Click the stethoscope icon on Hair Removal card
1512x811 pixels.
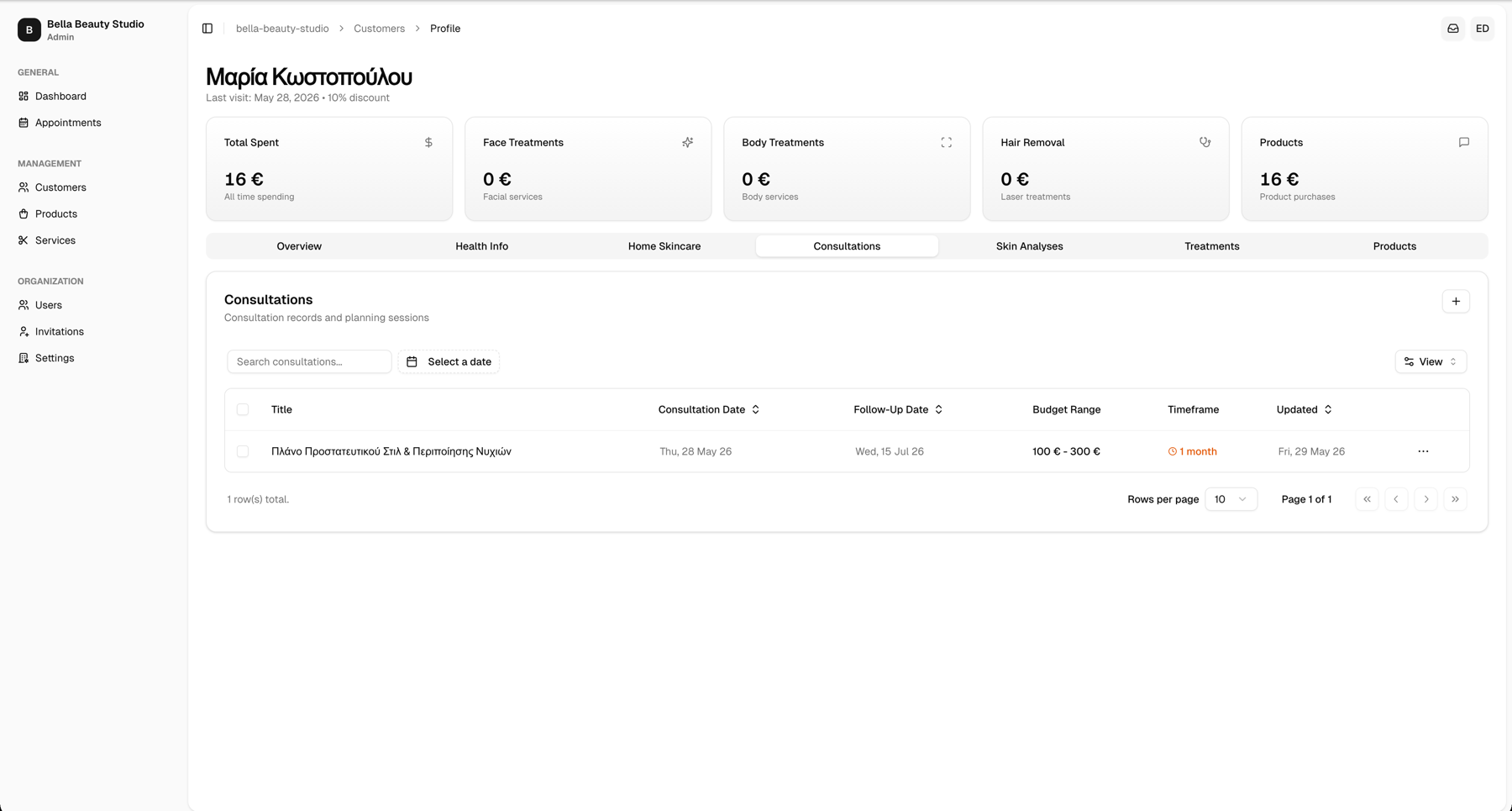[x=1205, y=143]
